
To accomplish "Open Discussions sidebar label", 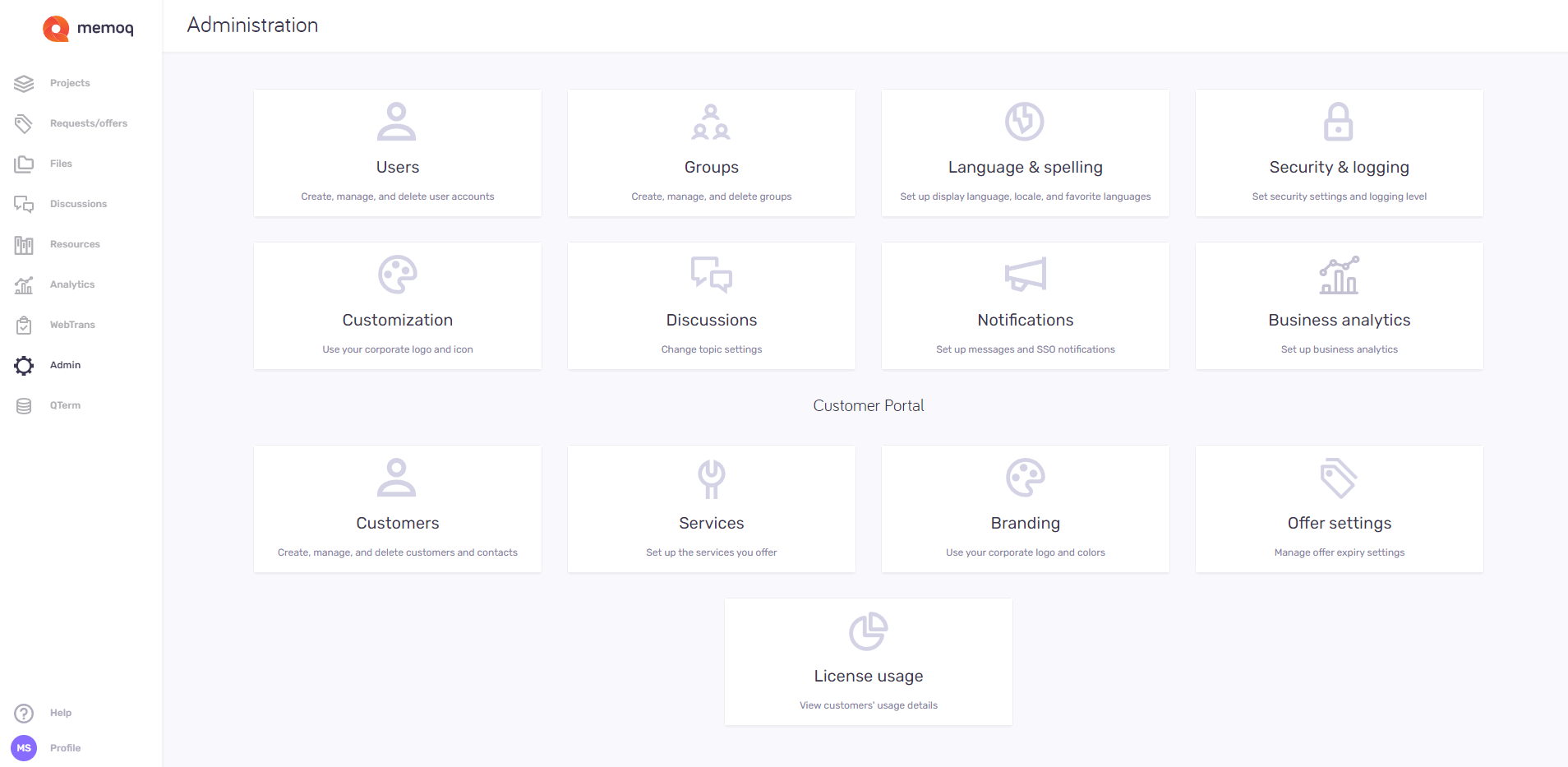I will (78, 204).
